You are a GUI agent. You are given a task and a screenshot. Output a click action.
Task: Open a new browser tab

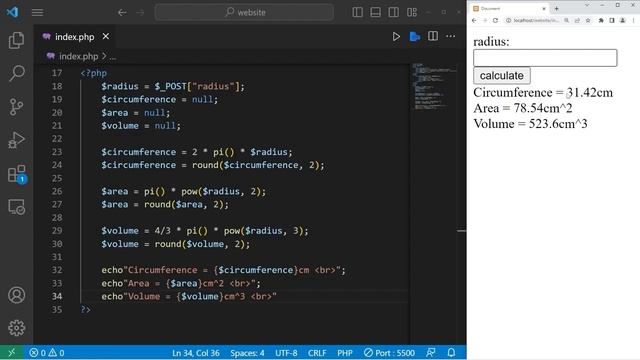[x=556, y=9]
